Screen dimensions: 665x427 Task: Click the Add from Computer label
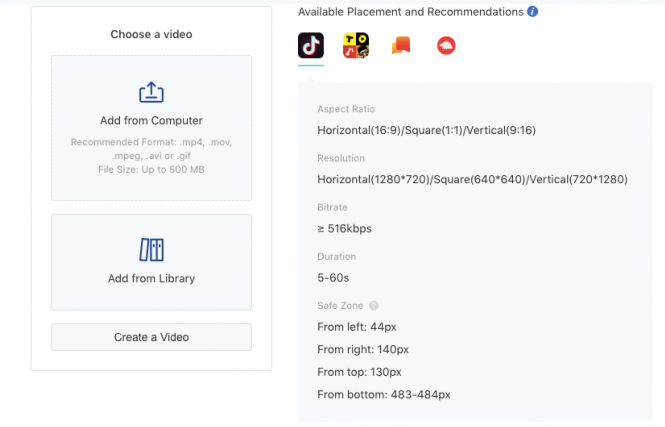point(151,121)
